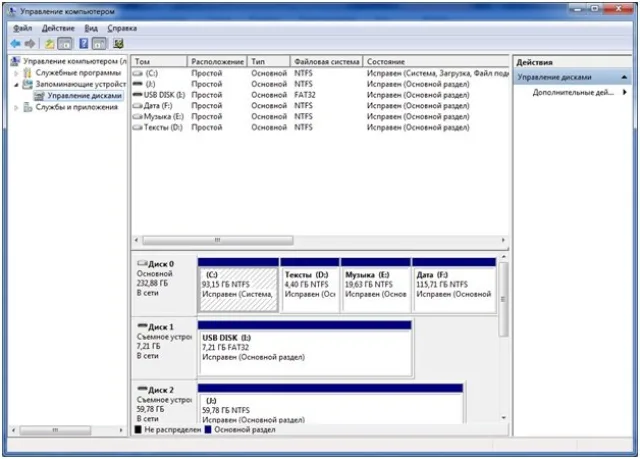Click Состояние cell of the (C:) row

click(438, 73)
